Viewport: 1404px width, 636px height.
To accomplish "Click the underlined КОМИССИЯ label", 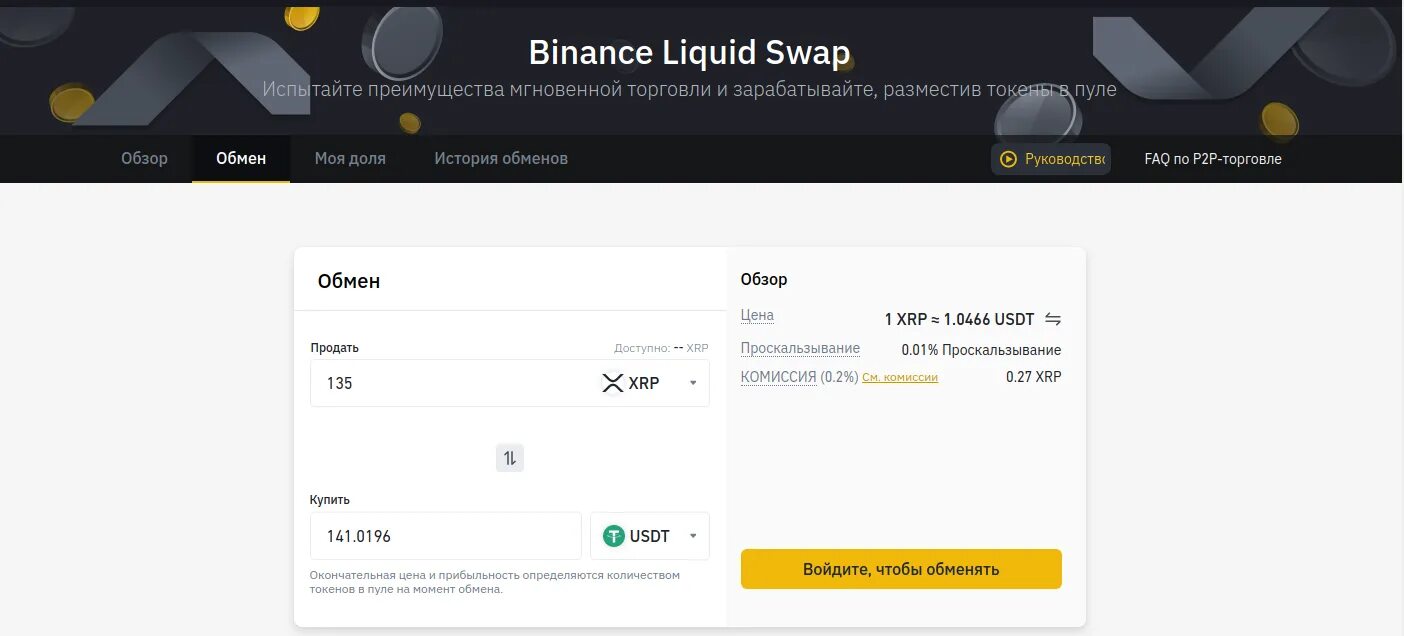I will coord(778,377).
